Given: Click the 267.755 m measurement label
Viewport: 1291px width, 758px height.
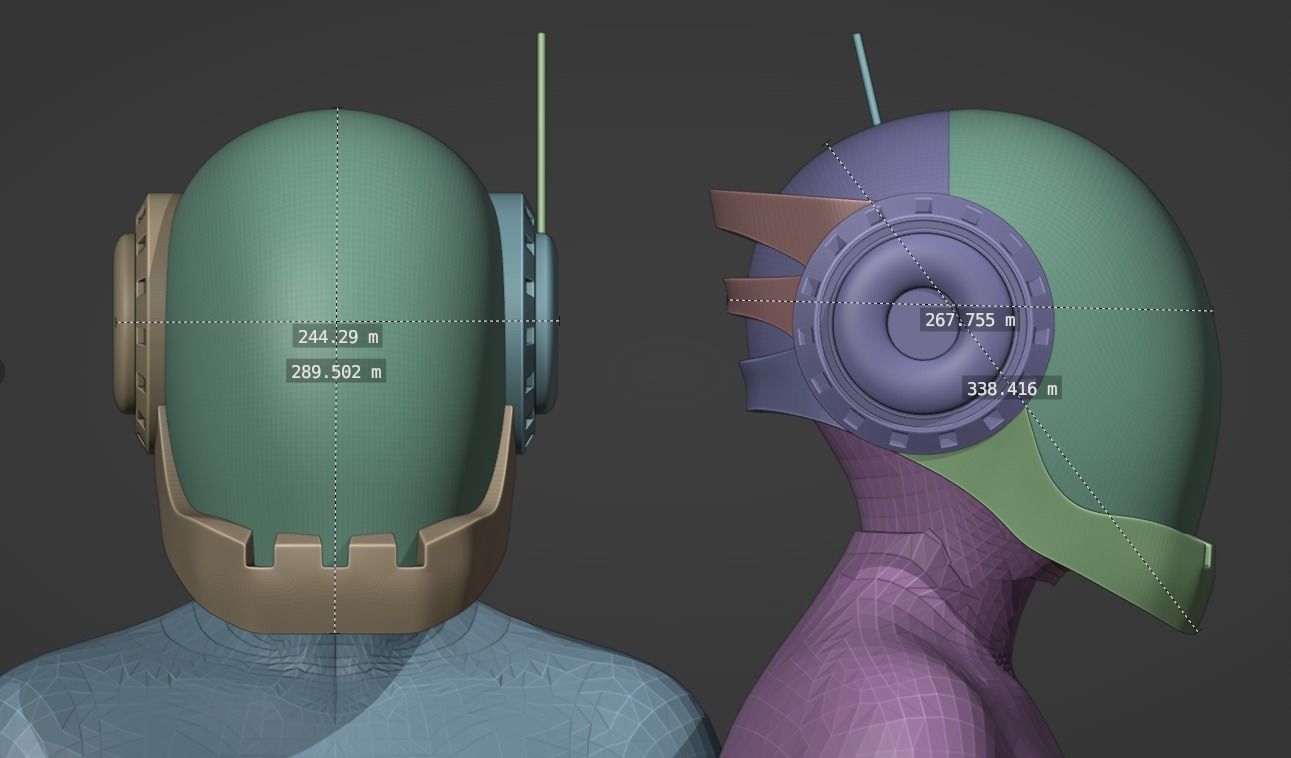Looking at the screenshot, I should [970, 320].
